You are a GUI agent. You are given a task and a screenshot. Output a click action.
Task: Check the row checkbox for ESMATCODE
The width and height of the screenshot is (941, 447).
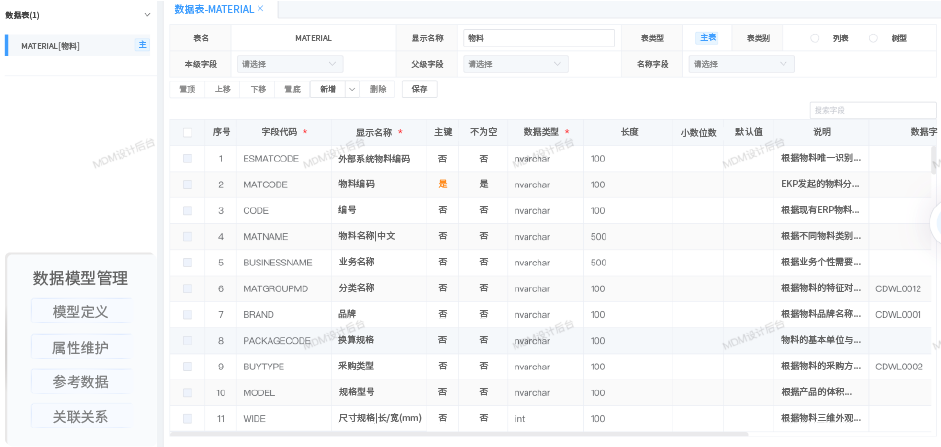click(187, 158)
